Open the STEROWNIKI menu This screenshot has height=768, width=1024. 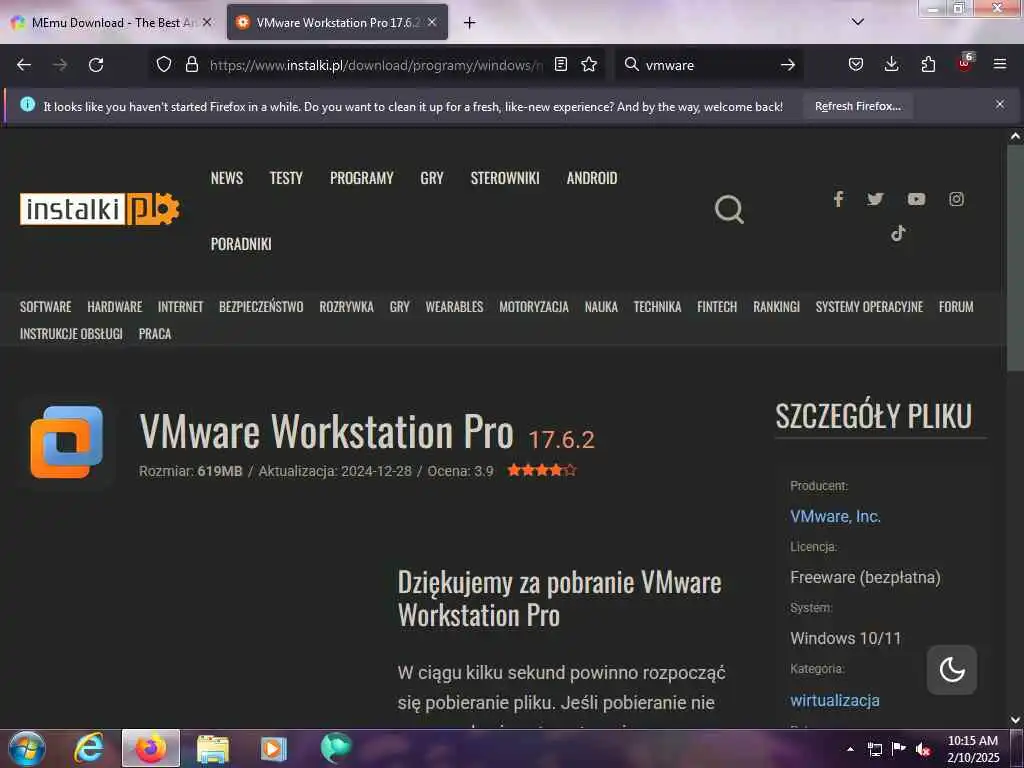[x=505, y=178]
